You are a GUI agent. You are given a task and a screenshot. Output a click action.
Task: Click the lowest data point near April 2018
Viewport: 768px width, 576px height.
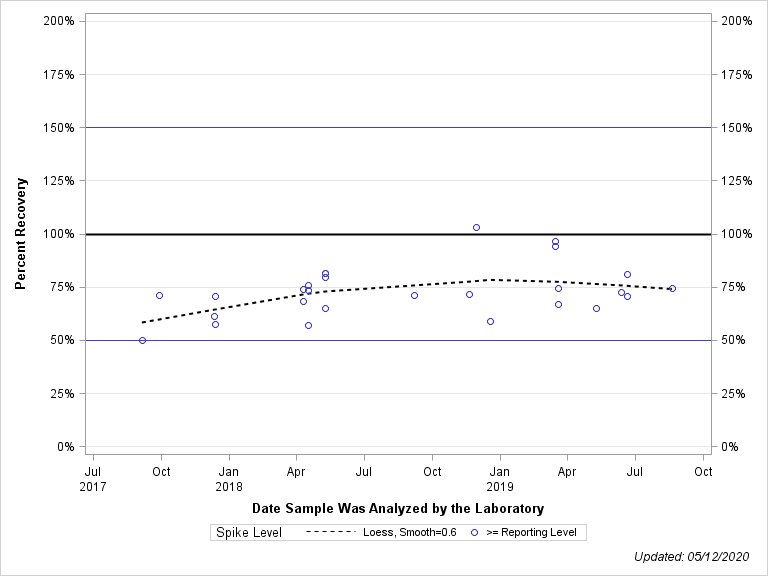(x=309, y=326)
